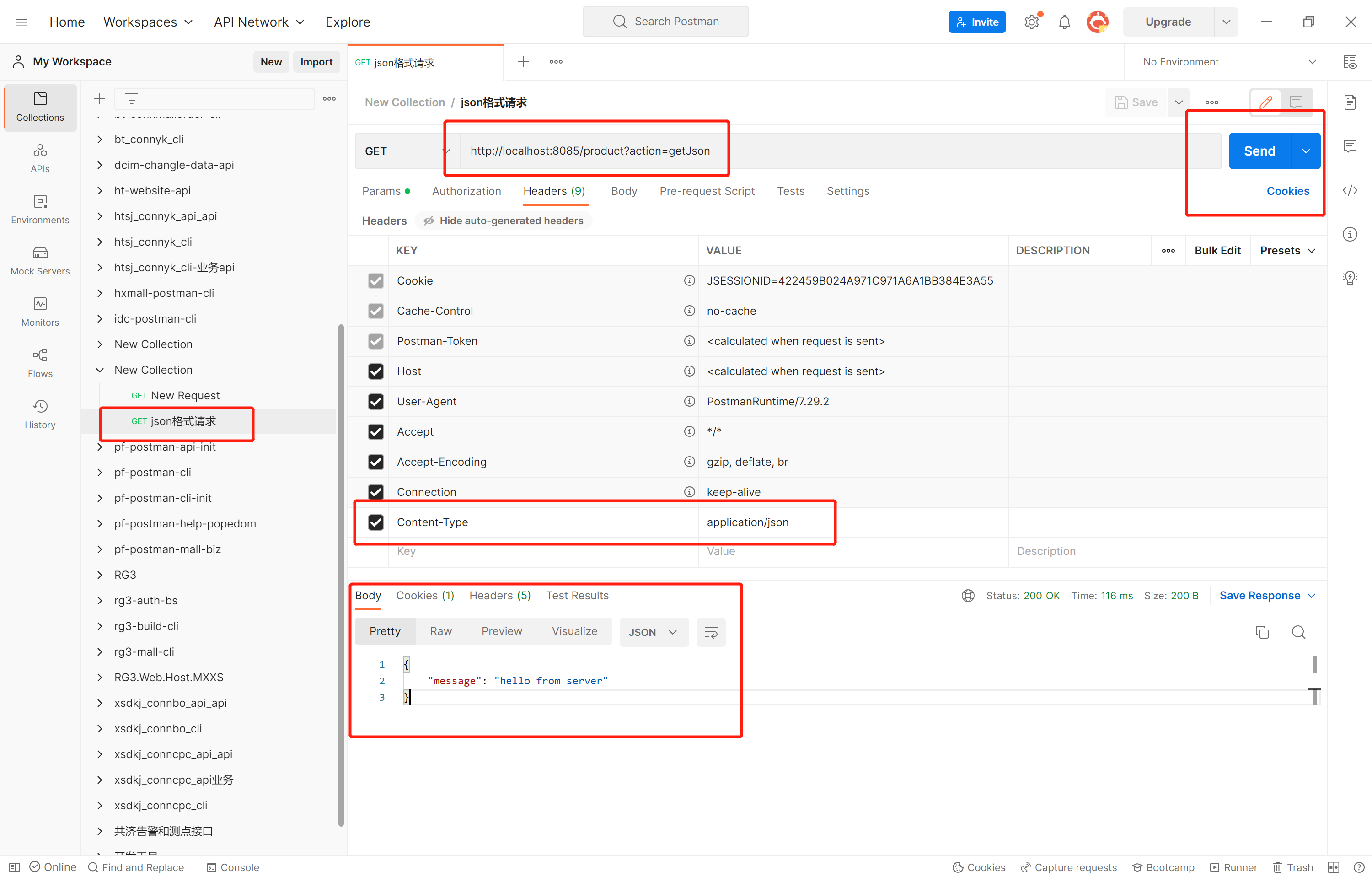Viewport: 1372px width, 877px height.
Task: Open the Workspaces menu
Action: pyautogui.click(x=148, y=22)
